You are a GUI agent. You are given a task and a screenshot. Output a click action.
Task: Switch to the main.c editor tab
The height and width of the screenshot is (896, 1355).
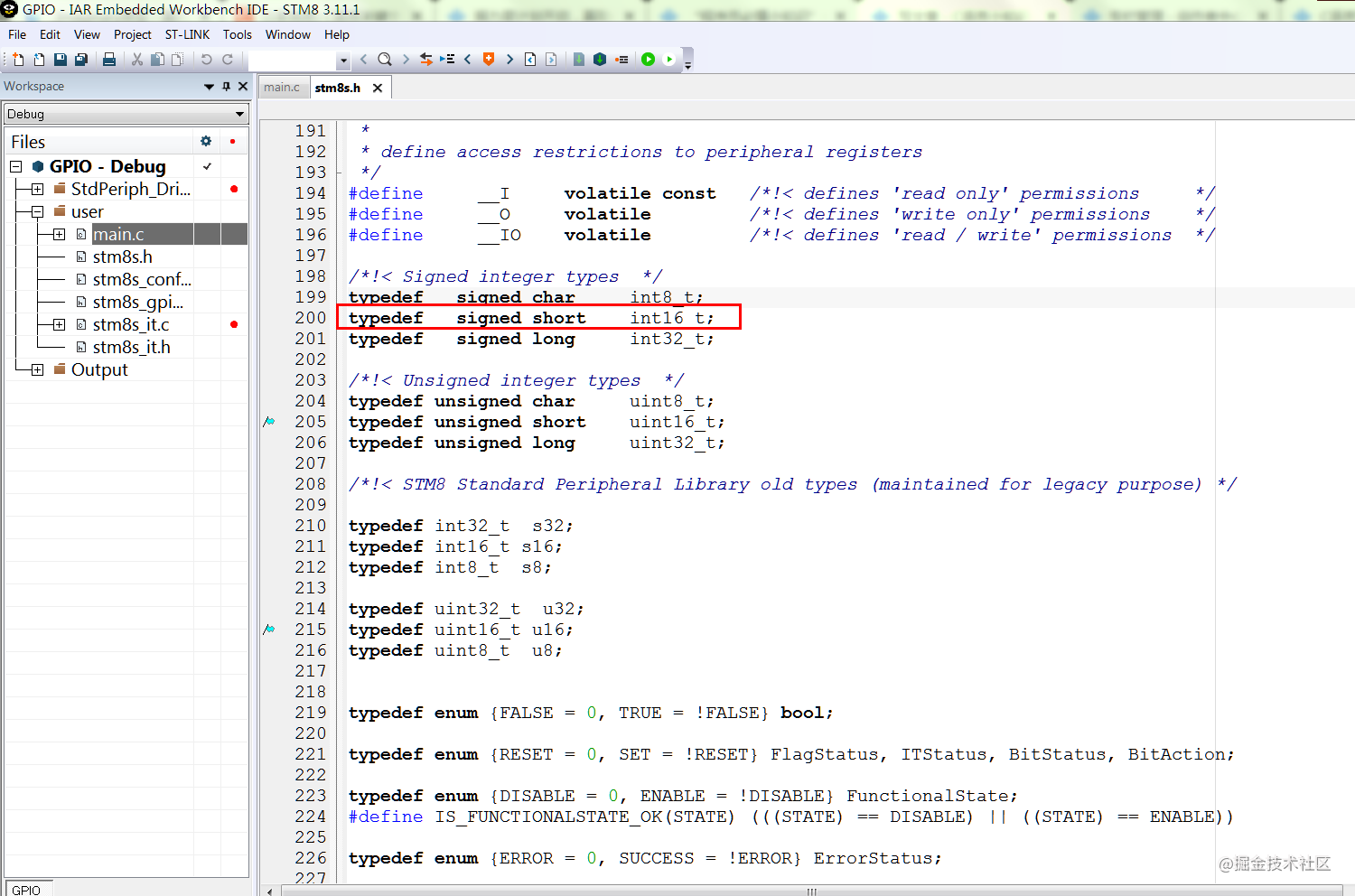coord(282,88)
